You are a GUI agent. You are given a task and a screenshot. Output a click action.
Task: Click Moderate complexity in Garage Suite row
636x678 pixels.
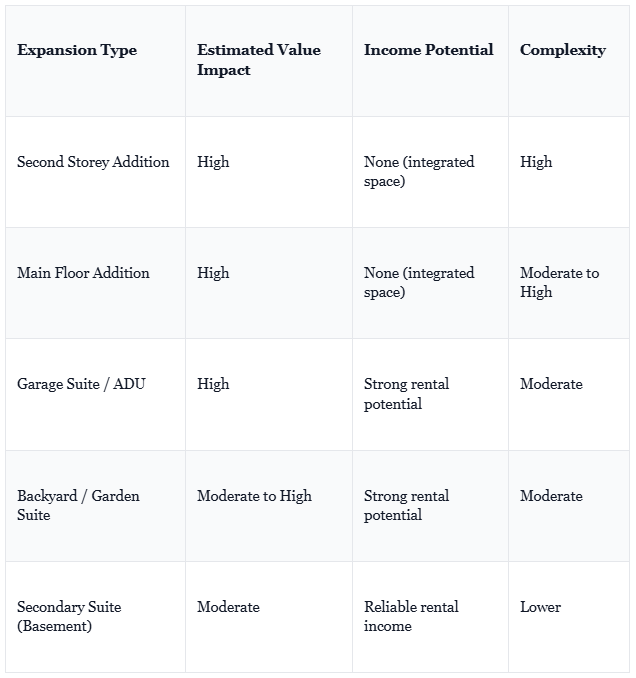(x=551, y=384)
